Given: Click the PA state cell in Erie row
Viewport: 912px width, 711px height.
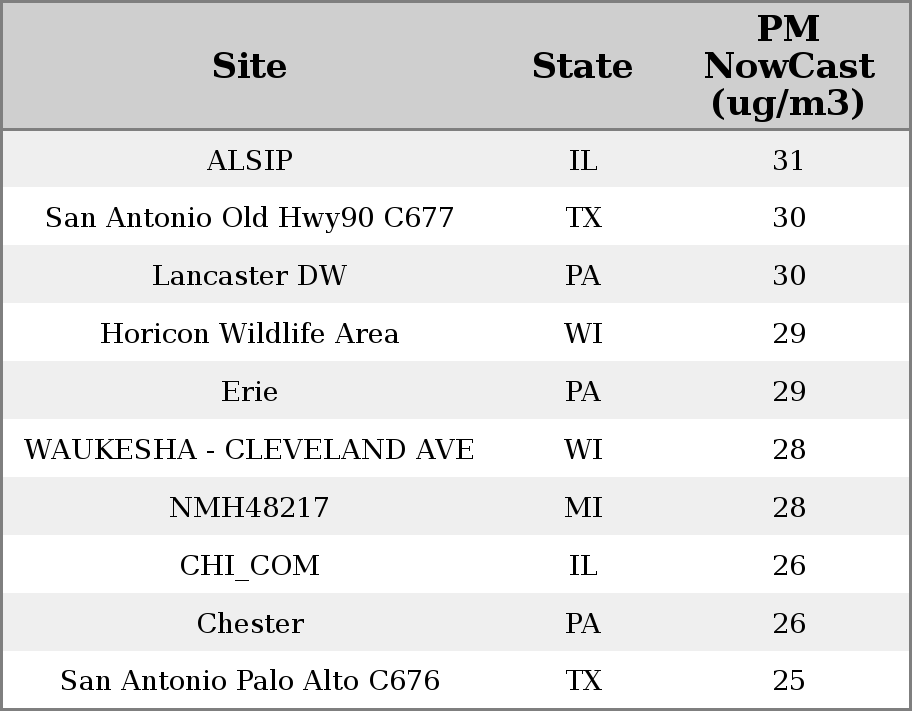Looking at the screenshot, I should (582, 392).
